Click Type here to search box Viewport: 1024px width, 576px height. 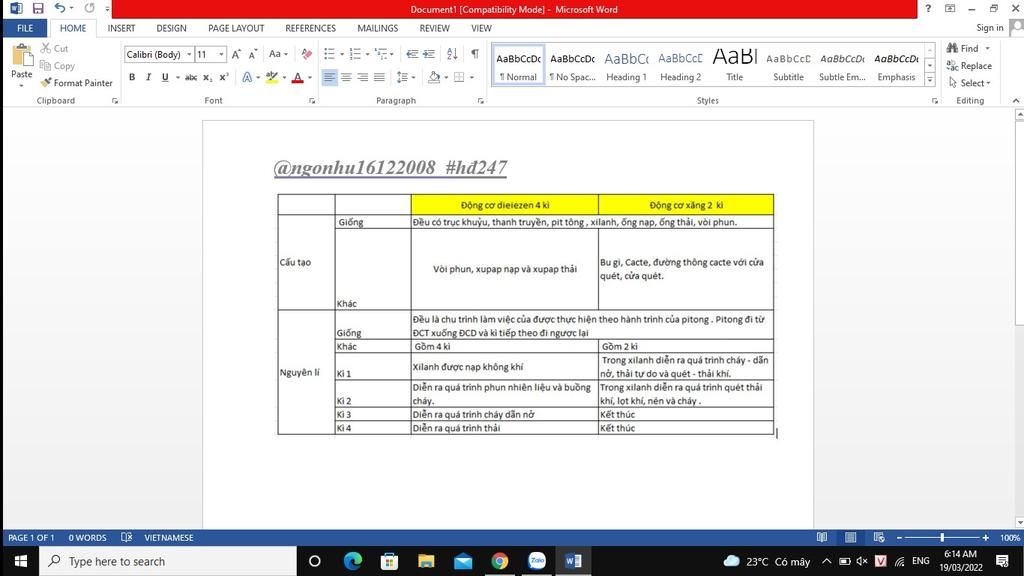pyautogui.click(x=168, y=561)
